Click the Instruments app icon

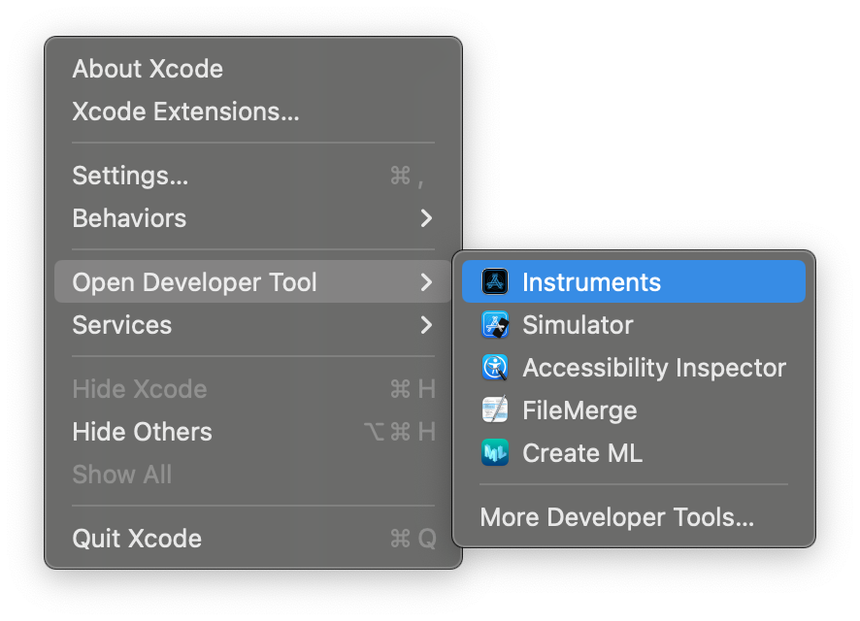click(x=496, y=281)
